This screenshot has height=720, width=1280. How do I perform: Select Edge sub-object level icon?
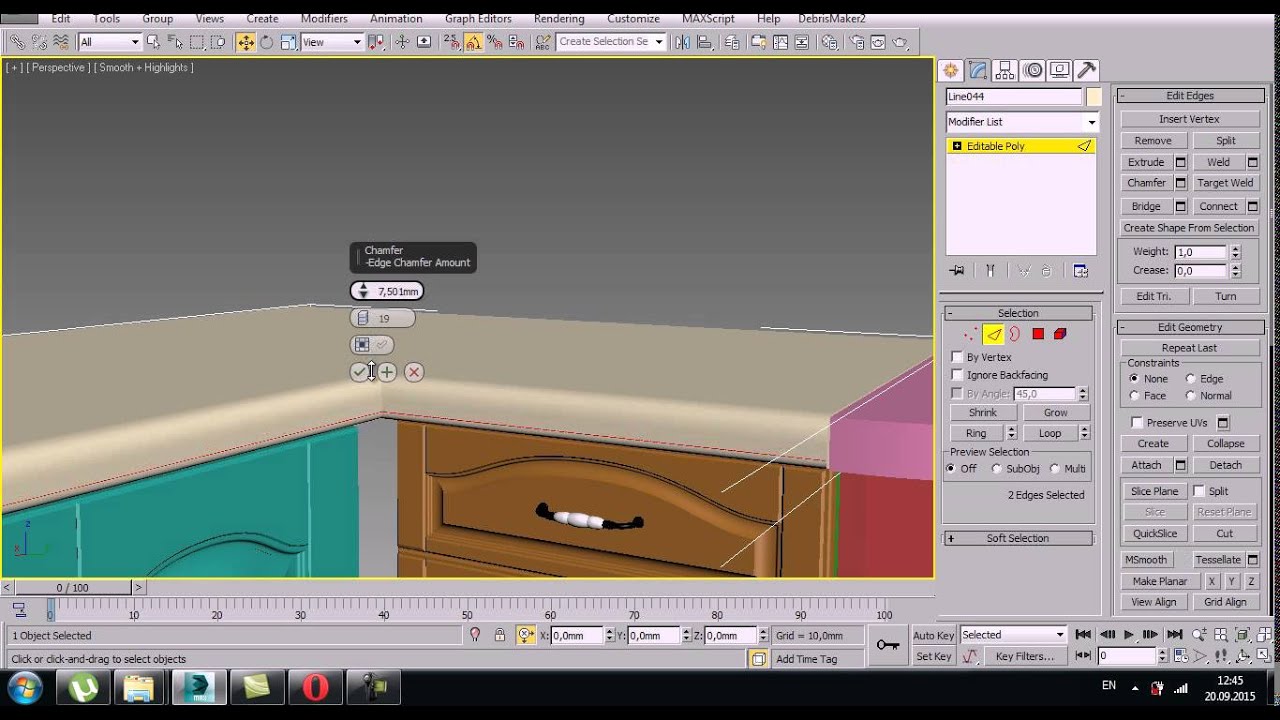pos(993,334)
